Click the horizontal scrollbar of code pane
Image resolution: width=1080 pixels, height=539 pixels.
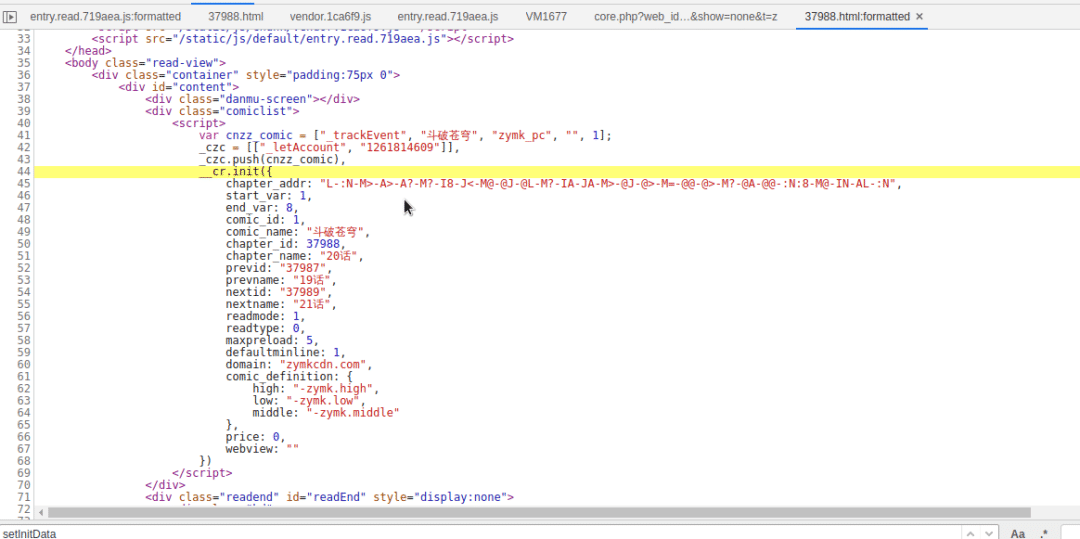click(540, 512)
